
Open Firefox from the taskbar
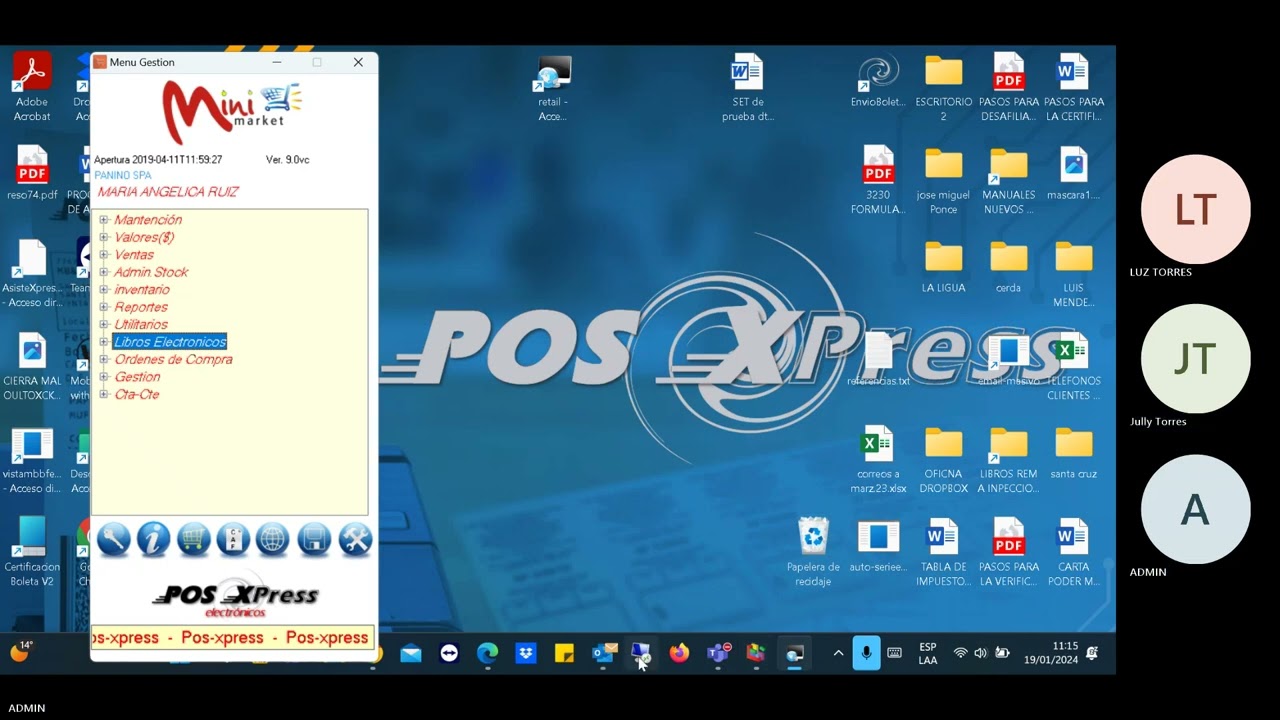point(679,653)
